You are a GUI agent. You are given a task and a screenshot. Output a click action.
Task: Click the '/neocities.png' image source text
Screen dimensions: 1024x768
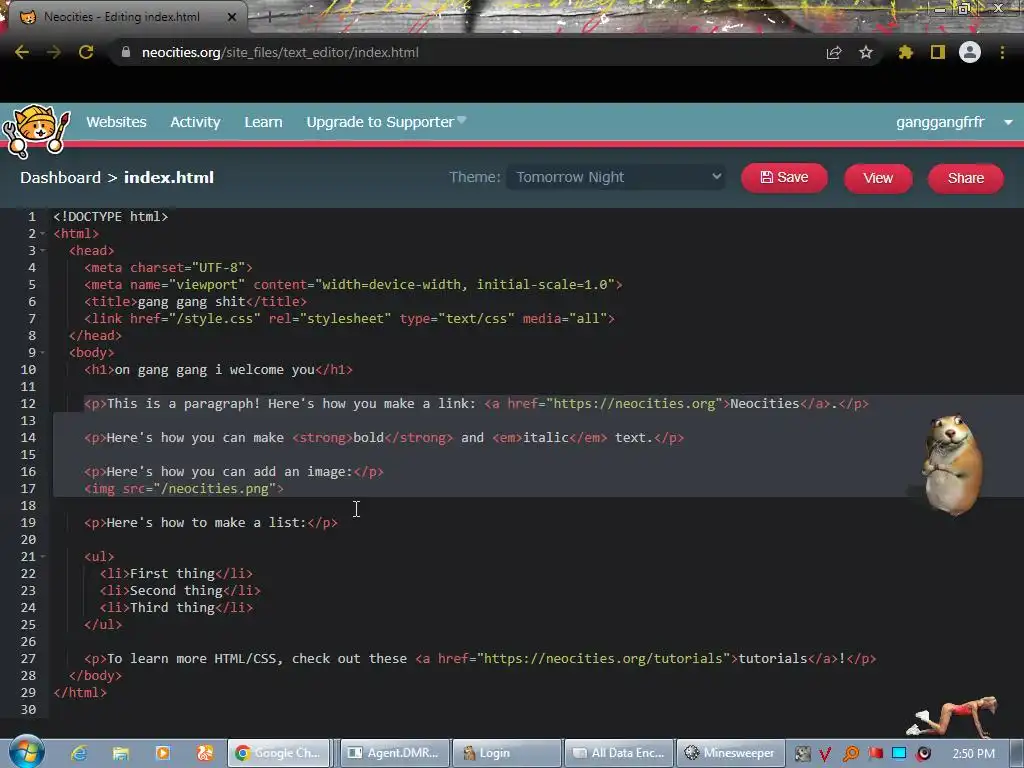[215, 488]
